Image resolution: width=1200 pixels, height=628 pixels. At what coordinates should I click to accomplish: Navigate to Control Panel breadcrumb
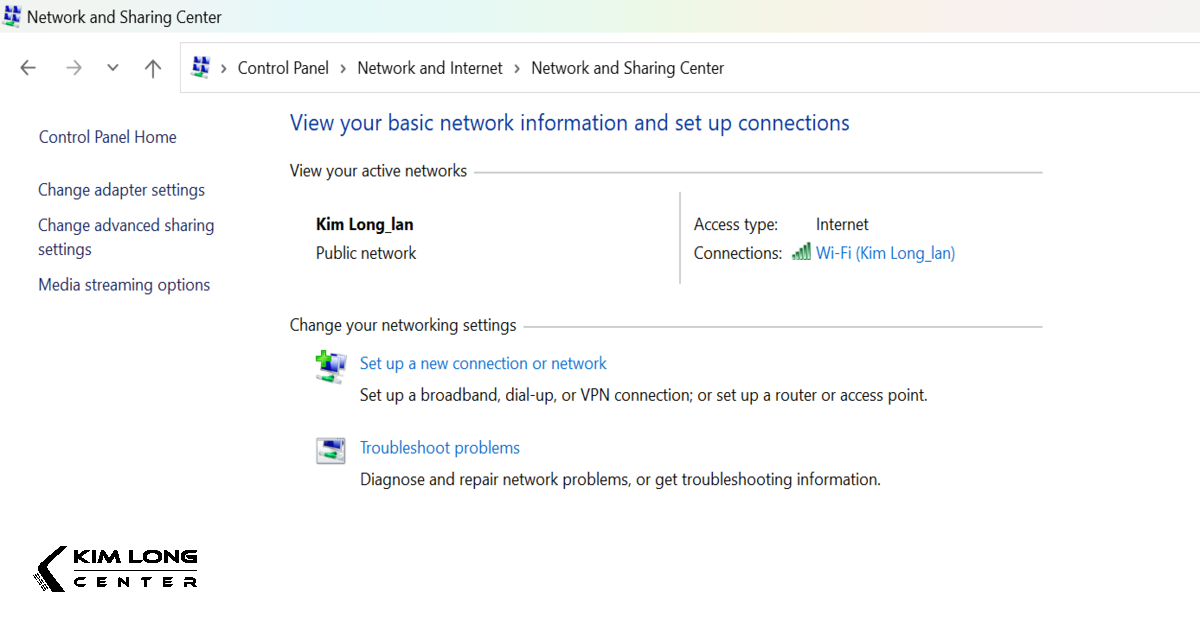283,68
